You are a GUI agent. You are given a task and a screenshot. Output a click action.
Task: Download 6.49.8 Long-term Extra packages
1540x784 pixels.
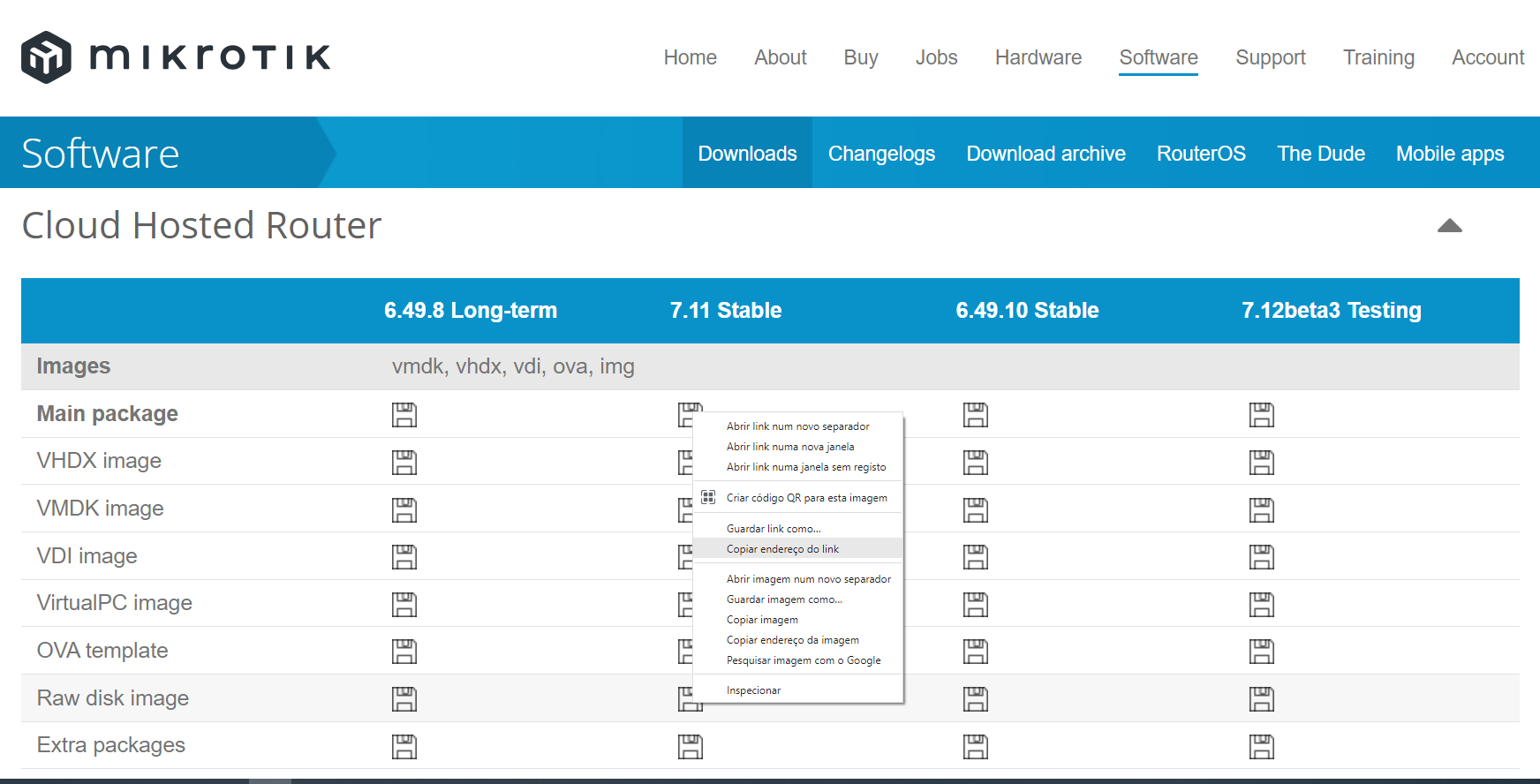pyautogui.click(x=404, y=747)
